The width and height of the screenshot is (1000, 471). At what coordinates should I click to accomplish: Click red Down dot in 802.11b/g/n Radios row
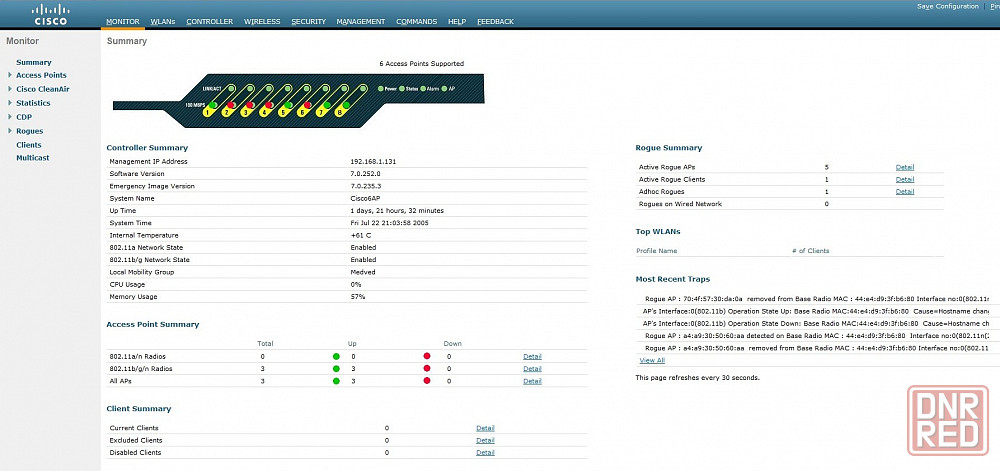427,368
